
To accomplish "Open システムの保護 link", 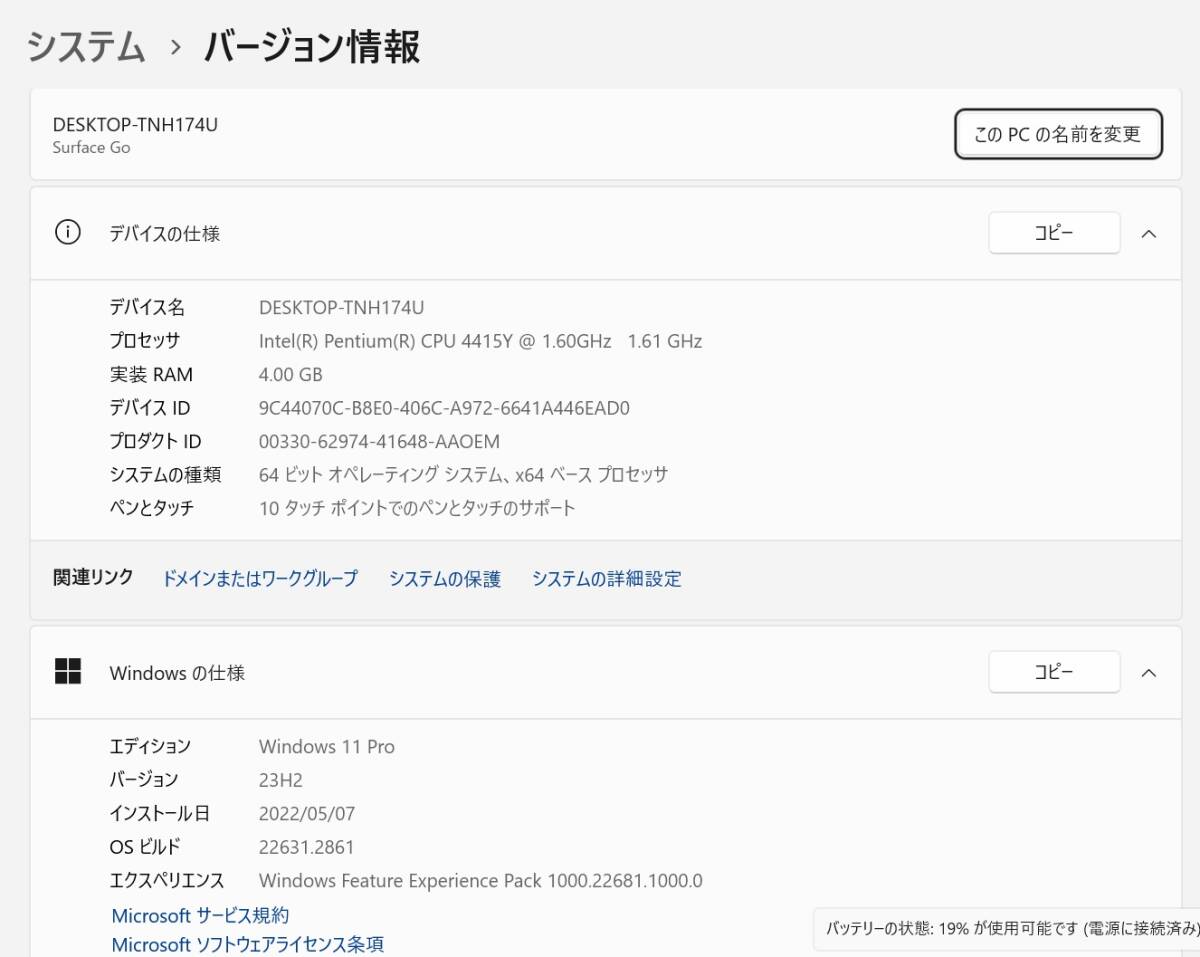I will point(445,578).
